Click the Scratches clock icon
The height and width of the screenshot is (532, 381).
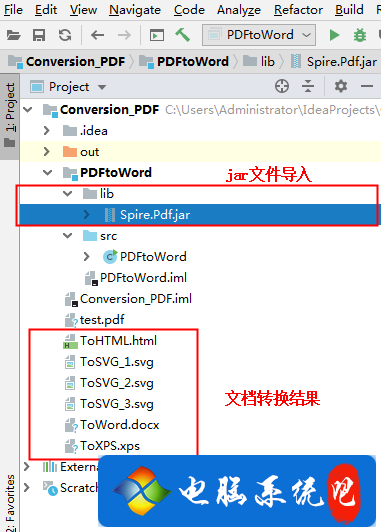coord(50,488)
